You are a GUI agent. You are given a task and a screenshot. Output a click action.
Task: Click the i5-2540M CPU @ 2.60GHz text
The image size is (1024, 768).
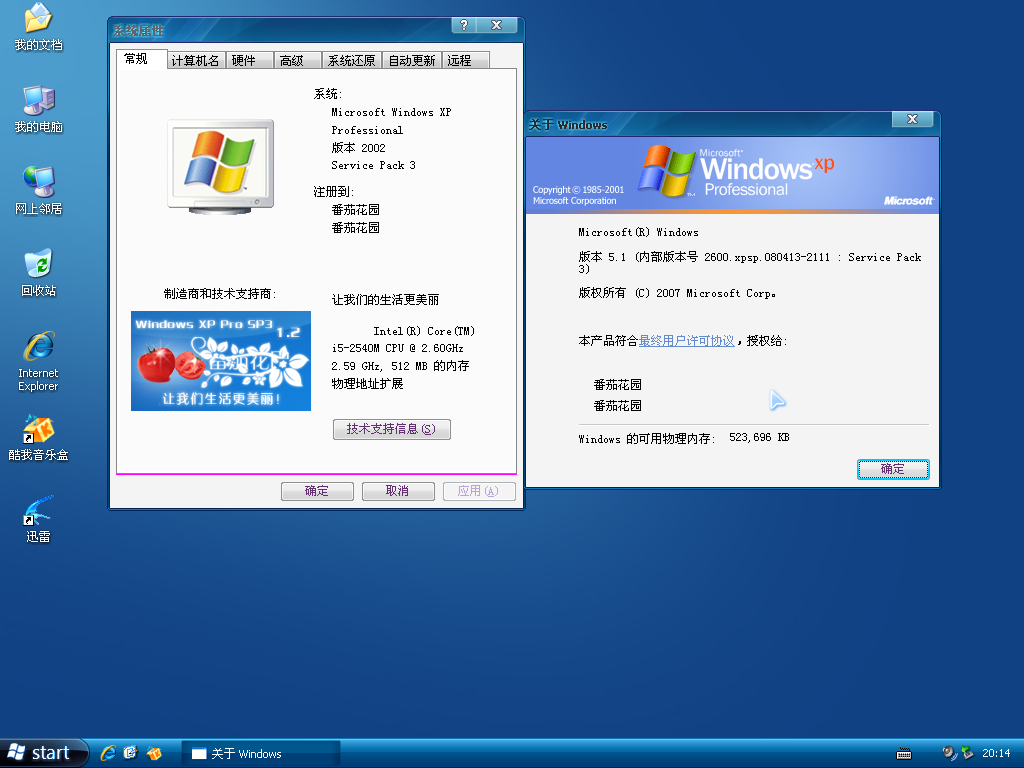397,349
